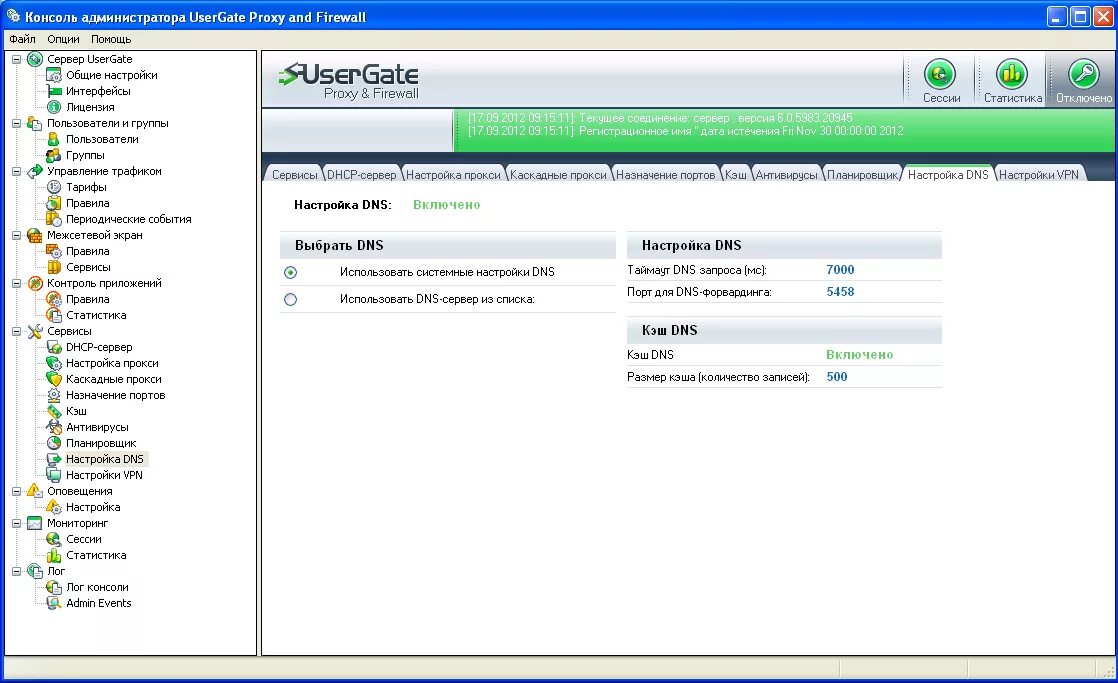The image size is (1118, 683).
Task: Click the Настройка прокси tree icon
Action: (53, 363)
